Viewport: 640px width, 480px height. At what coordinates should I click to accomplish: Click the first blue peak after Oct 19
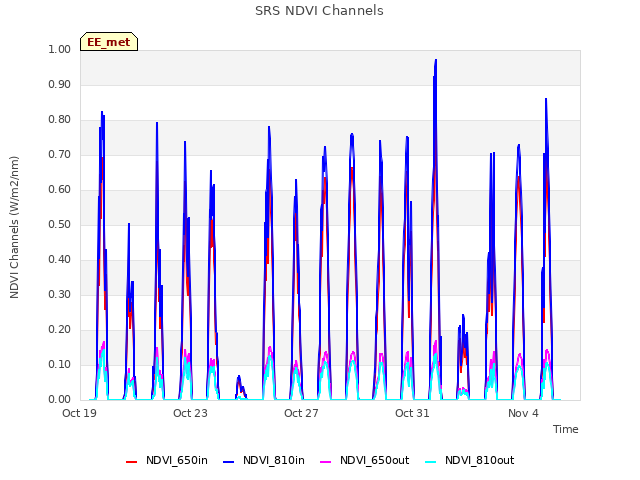tap(102, 112)
